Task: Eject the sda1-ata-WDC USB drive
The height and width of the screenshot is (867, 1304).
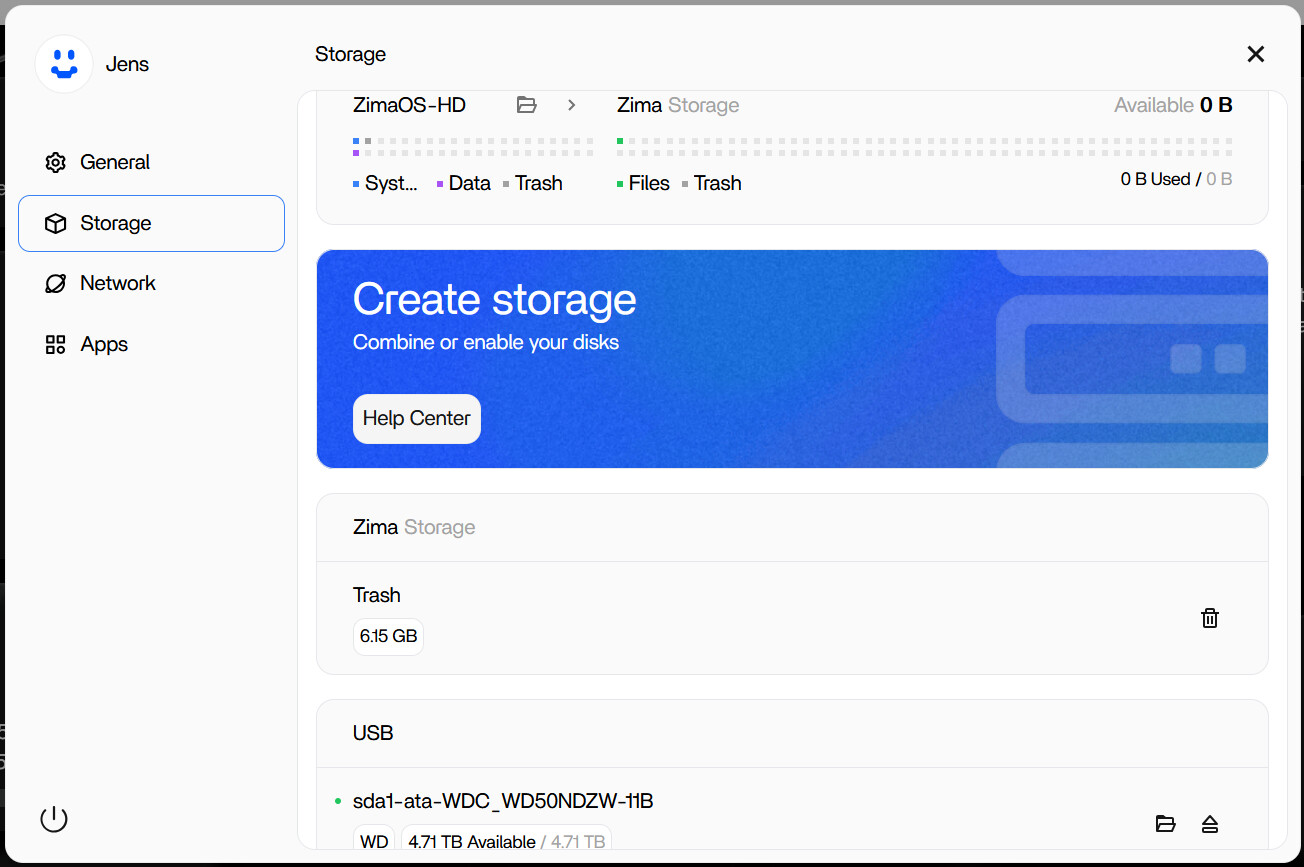Action: click(1209, 824)
